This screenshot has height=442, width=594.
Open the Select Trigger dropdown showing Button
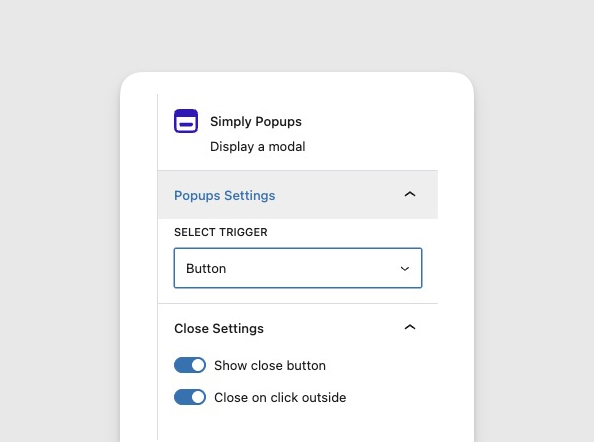(x=298, y=268)
